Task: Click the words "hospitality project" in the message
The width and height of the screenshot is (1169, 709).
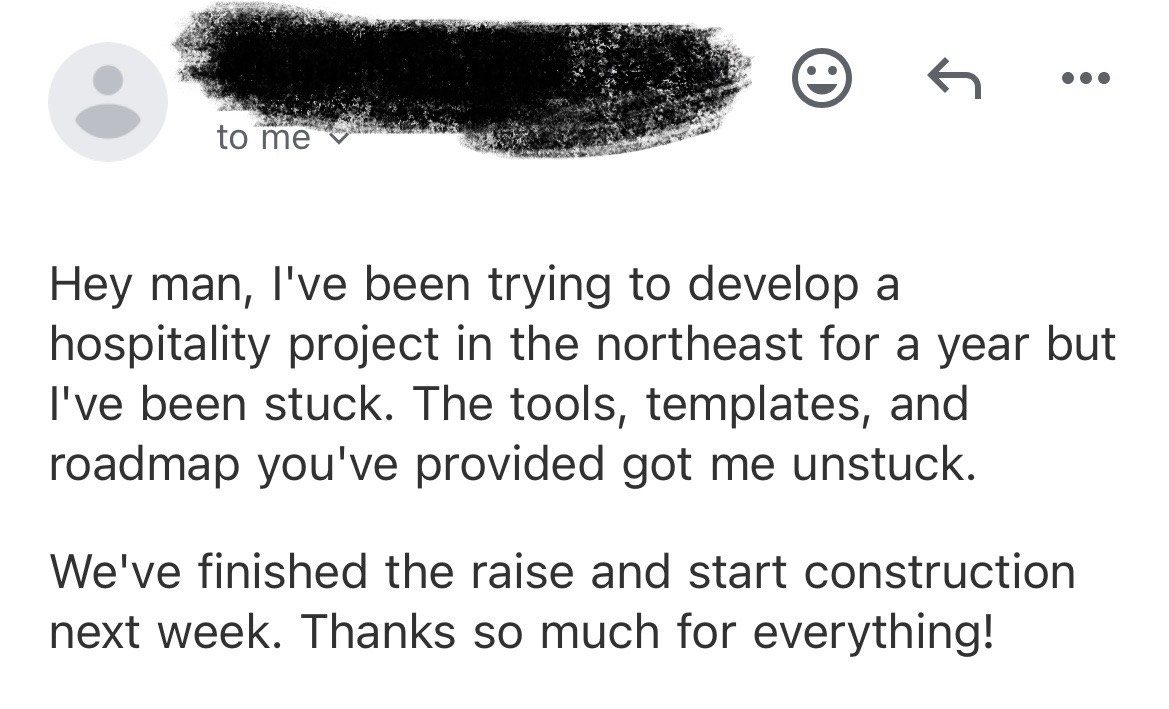Action: pyautogui.click(x=245, y=346)
